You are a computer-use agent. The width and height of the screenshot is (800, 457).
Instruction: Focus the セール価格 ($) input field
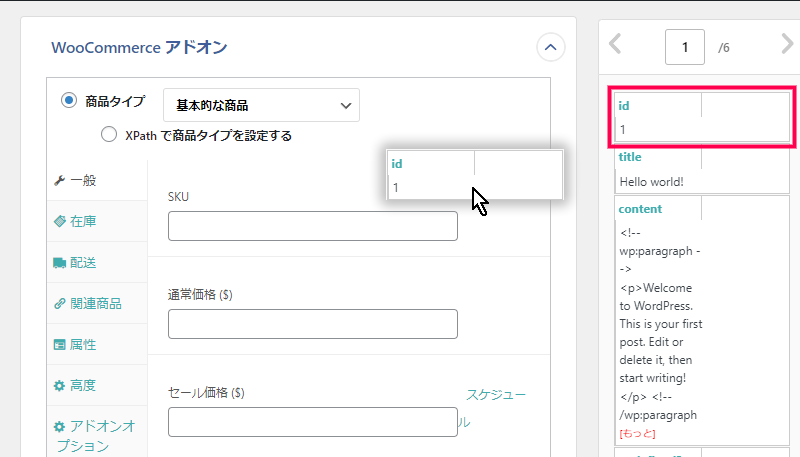pyautogui.click(x=313, y=422)
